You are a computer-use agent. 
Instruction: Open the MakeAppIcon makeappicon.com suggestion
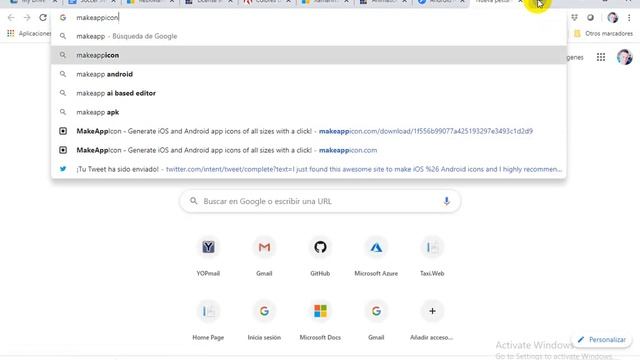point(309,150)
